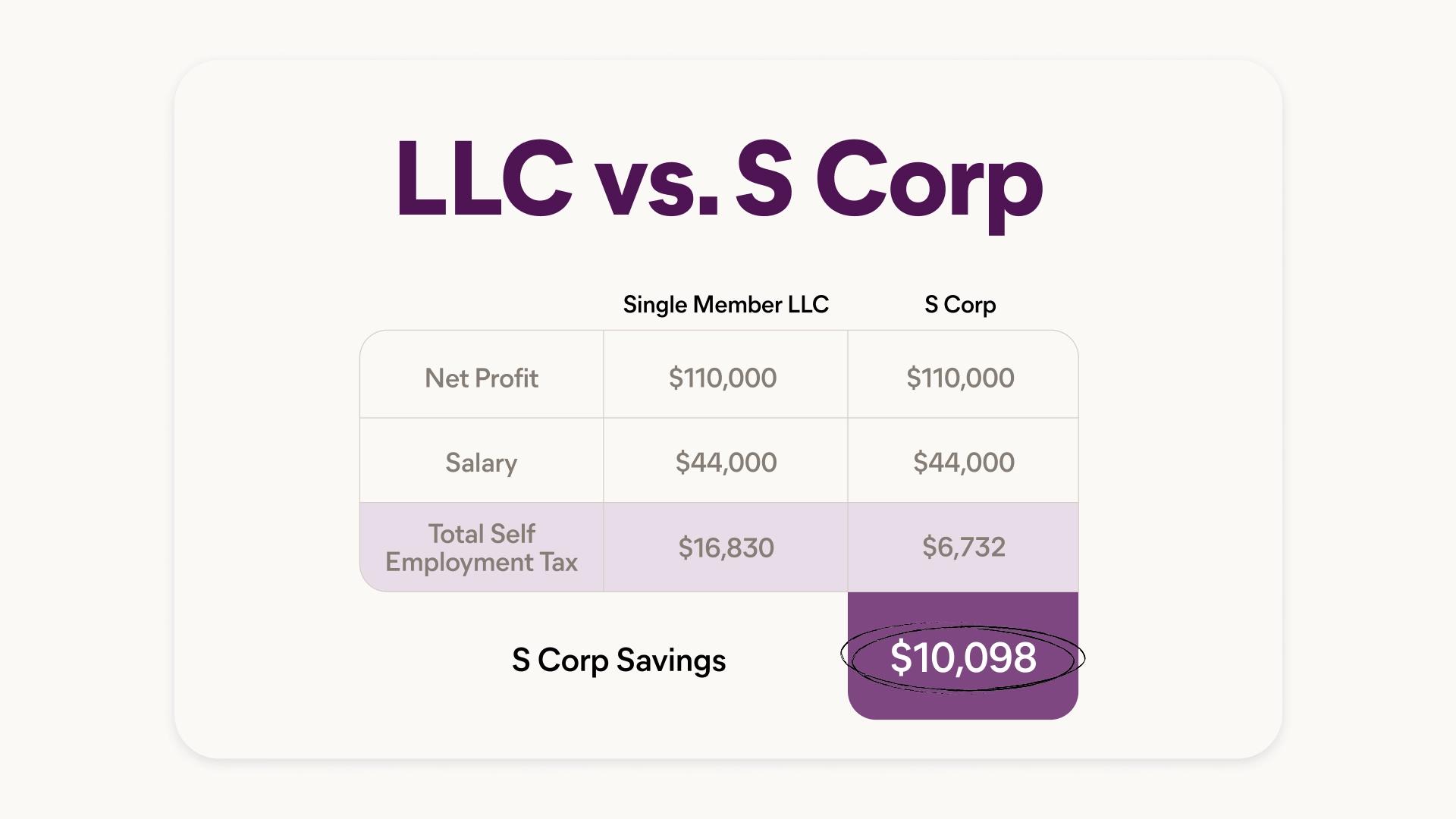Viewport: 1456px width, 819px height.
Task: Click the word Corp in the title
Action: pyautogui.click(x=929, y=186)
